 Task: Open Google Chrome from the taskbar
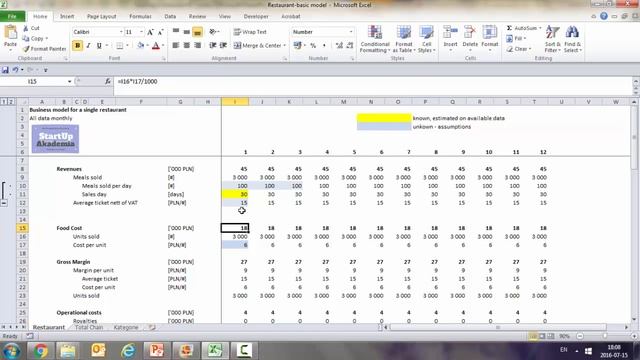coord(40,351)
